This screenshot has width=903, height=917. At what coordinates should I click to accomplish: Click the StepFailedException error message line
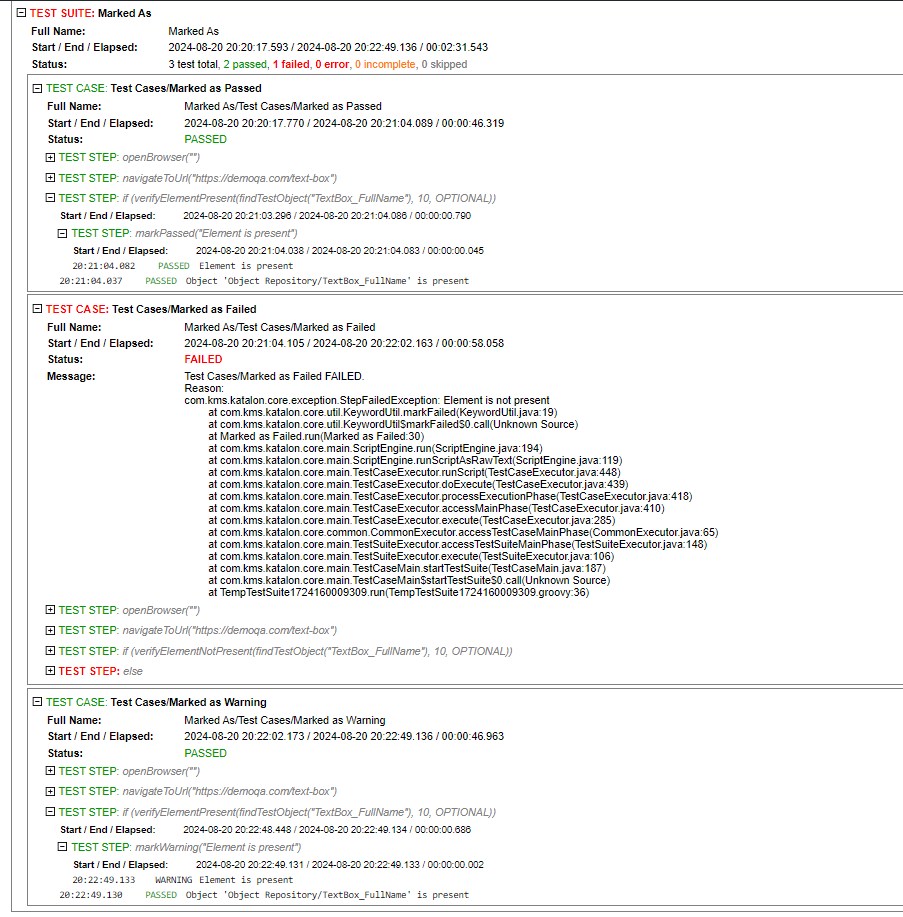pos(366,400)
